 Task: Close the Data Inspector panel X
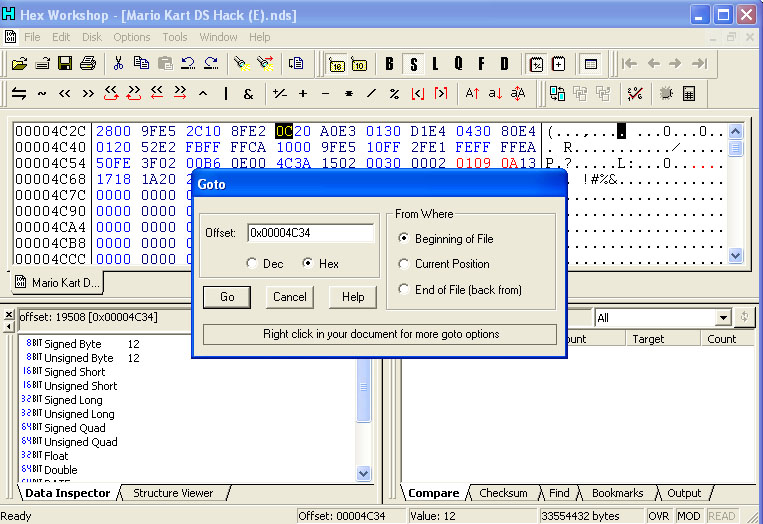(x=8, y=315)
